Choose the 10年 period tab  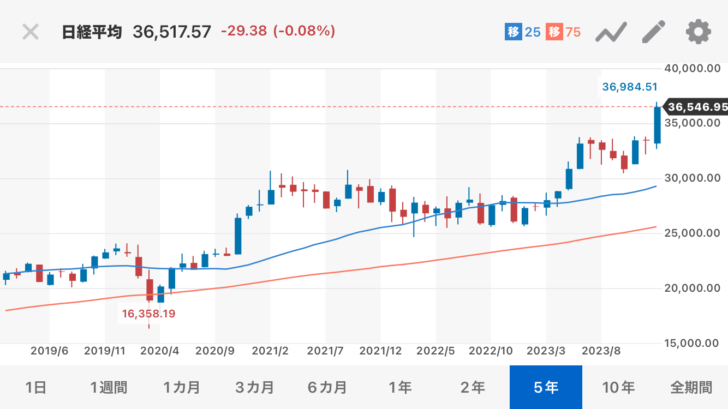[x=619, y=387]
